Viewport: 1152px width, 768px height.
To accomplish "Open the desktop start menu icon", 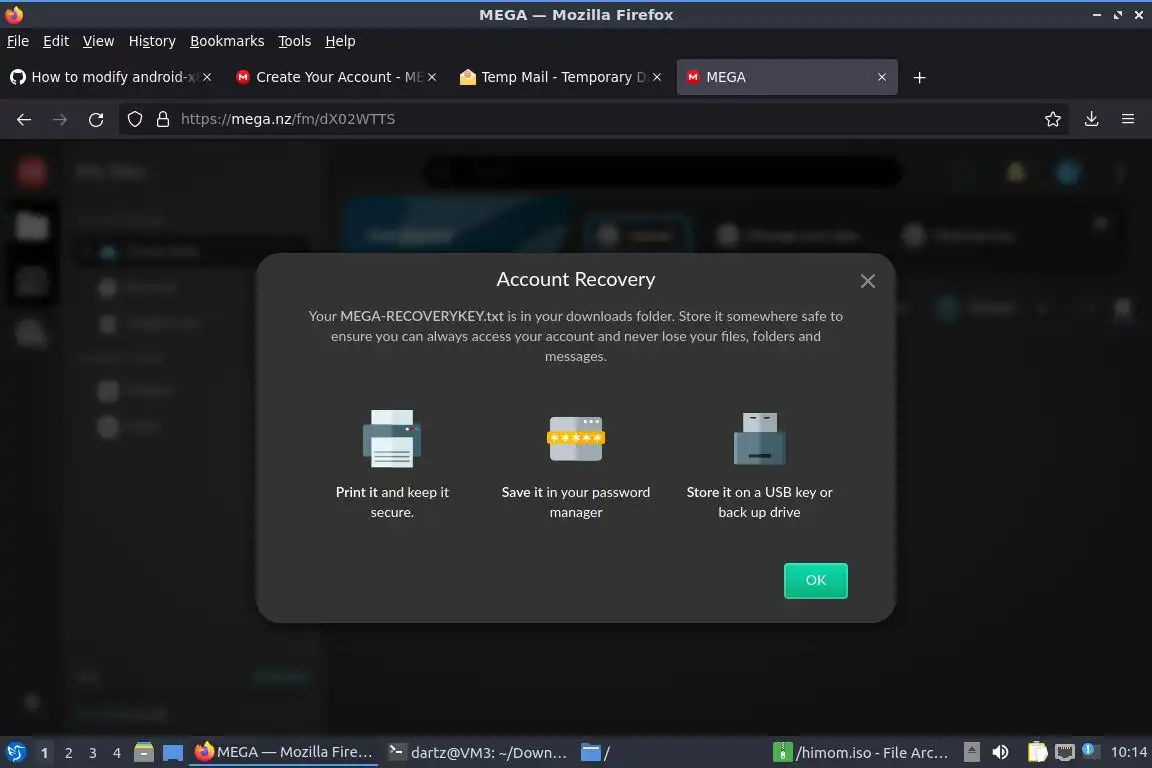I will coord(15,753).
